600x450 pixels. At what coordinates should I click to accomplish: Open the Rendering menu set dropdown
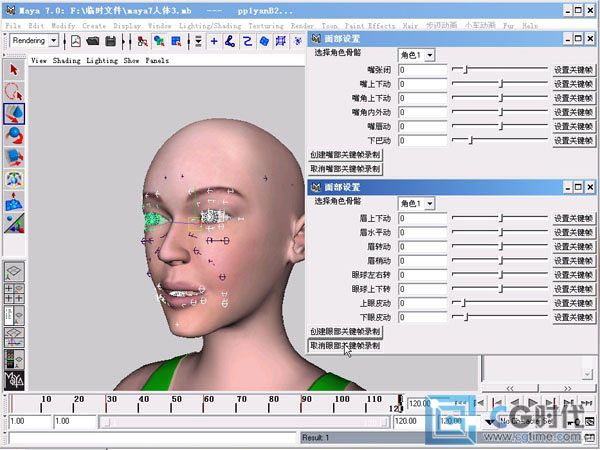[x=54, y=40]
